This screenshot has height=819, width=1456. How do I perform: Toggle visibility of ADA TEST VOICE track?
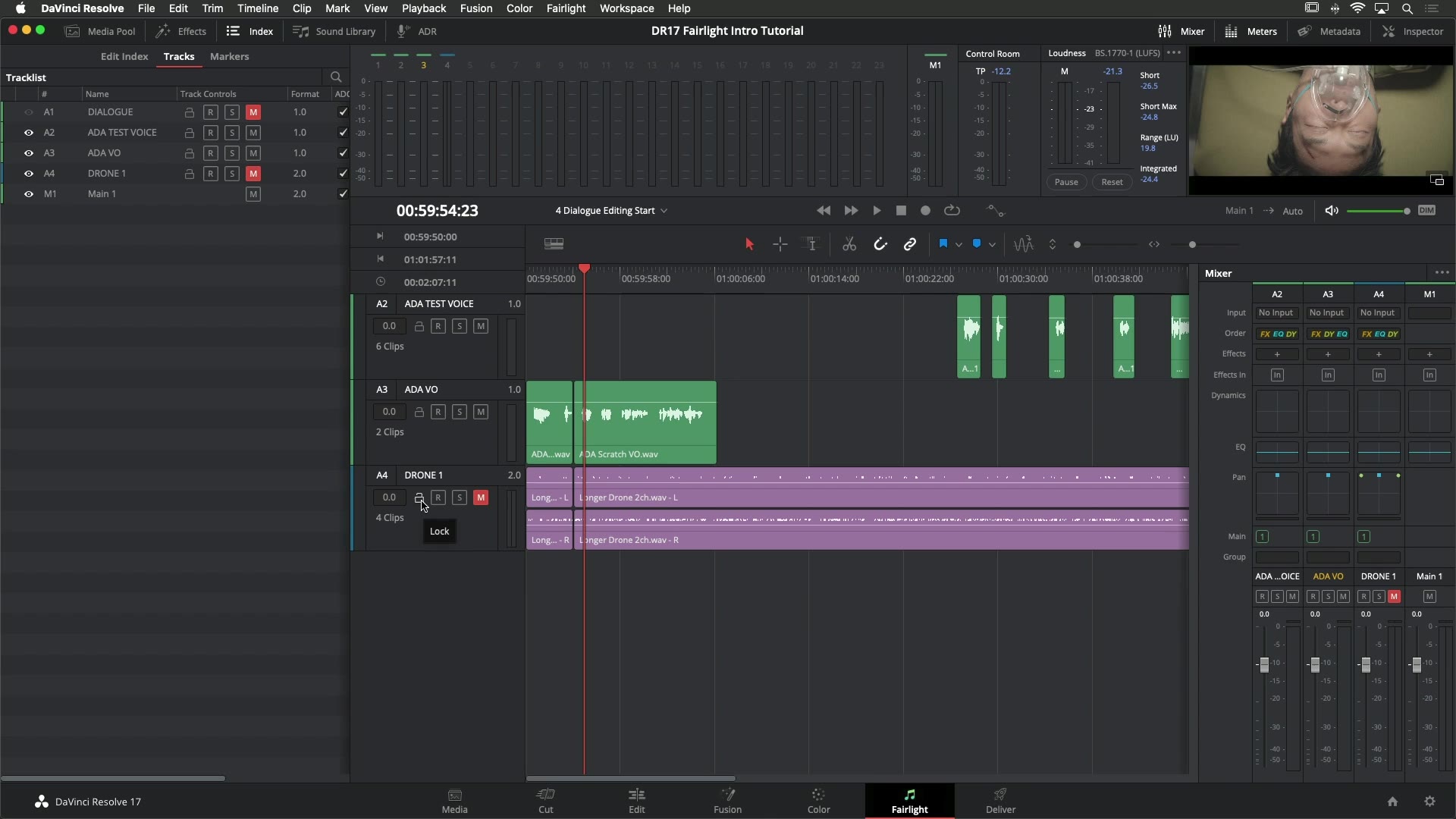(29, 133)
